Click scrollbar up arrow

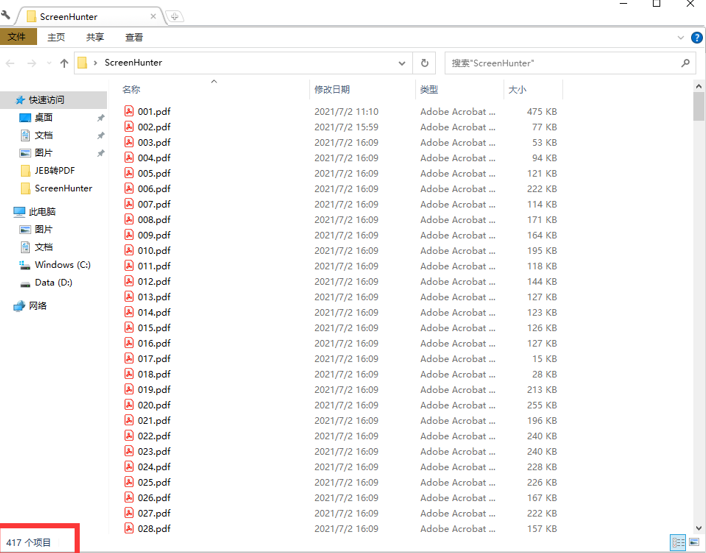tap(698, 86)
